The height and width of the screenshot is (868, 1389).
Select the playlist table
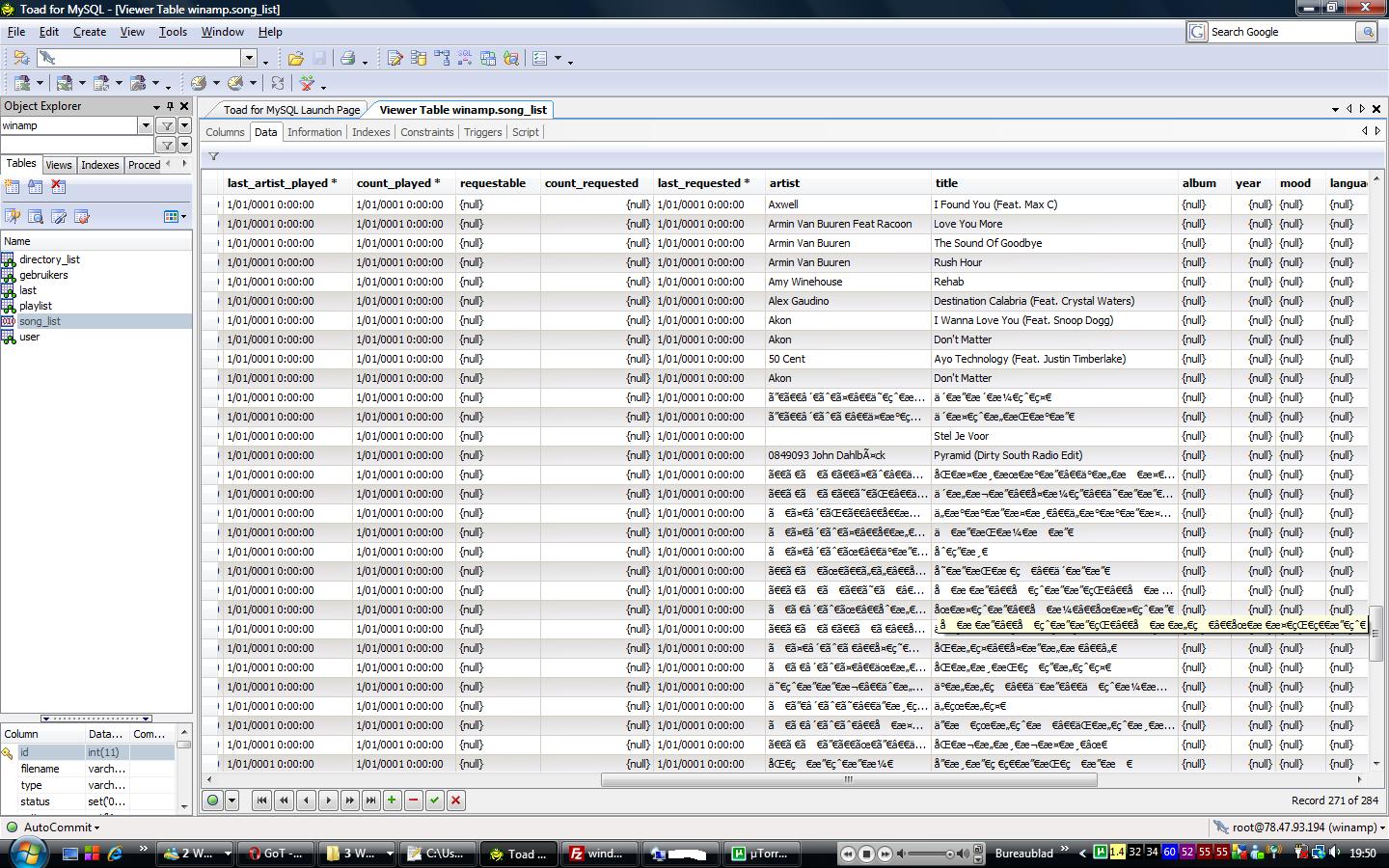pos(36,306)
